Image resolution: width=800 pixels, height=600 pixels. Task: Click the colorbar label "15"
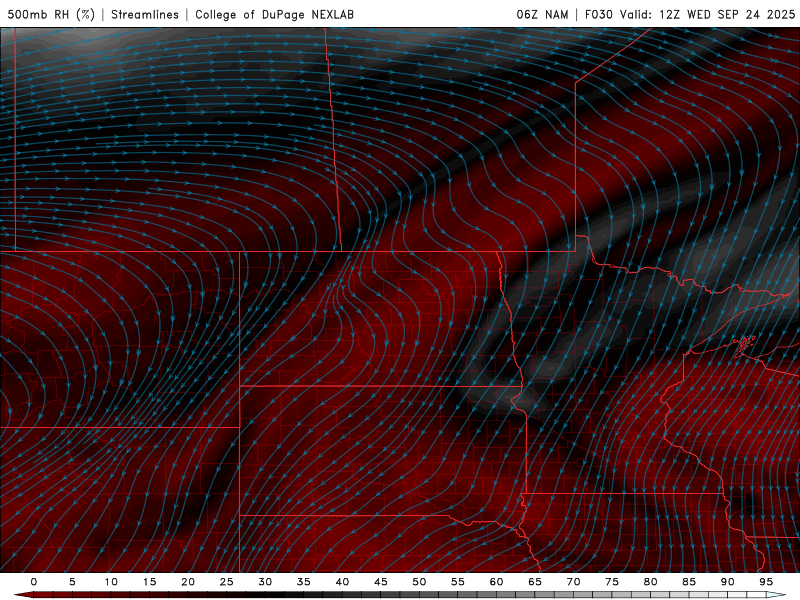(149, 582)
